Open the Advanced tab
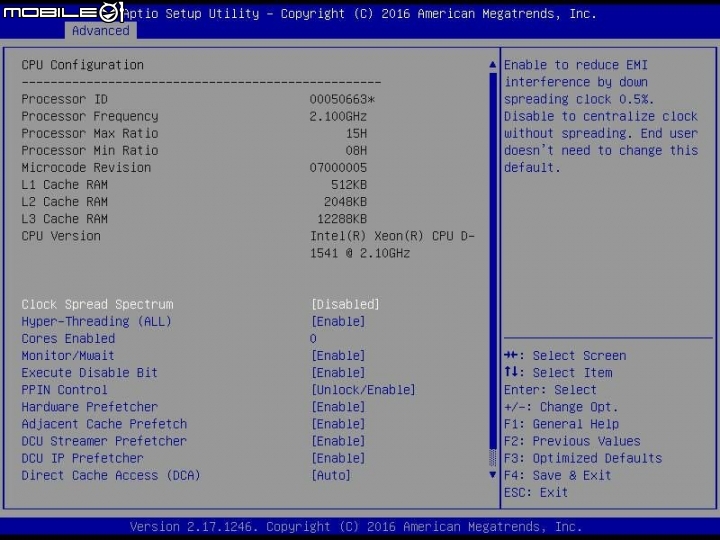The image size is (720, 540). point(101,31)
